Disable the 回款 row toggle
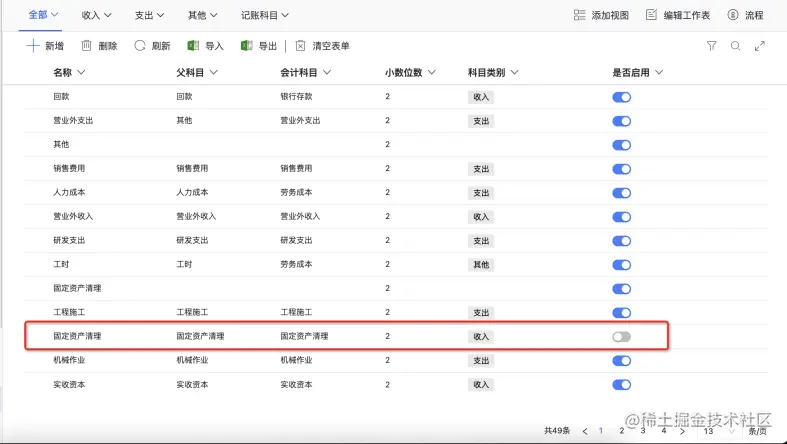Viewport: 787px width, 444px height. point(621,97)
